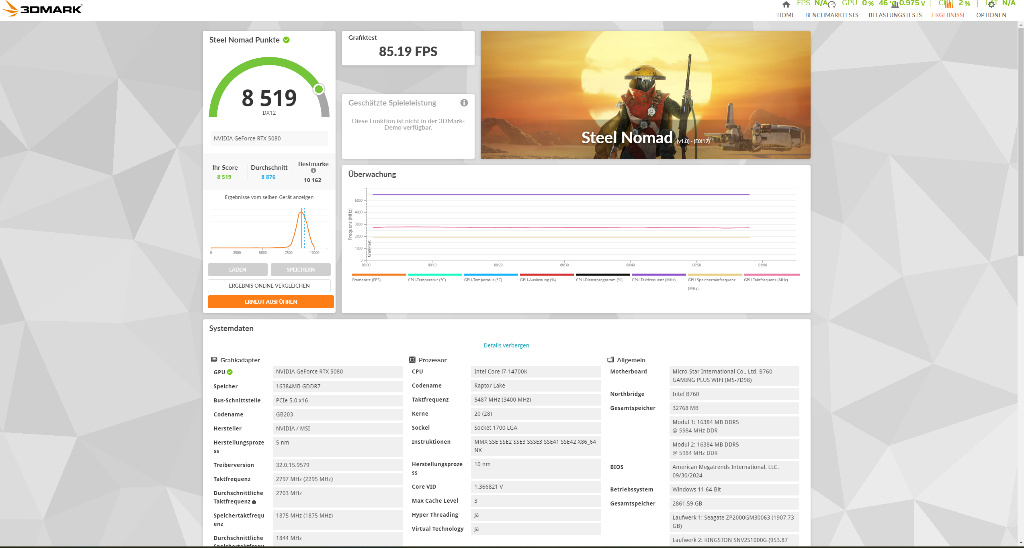Open Belastungstests tab with stress-test icon
The image size is (1024, 548).
[x=894, y=5]
